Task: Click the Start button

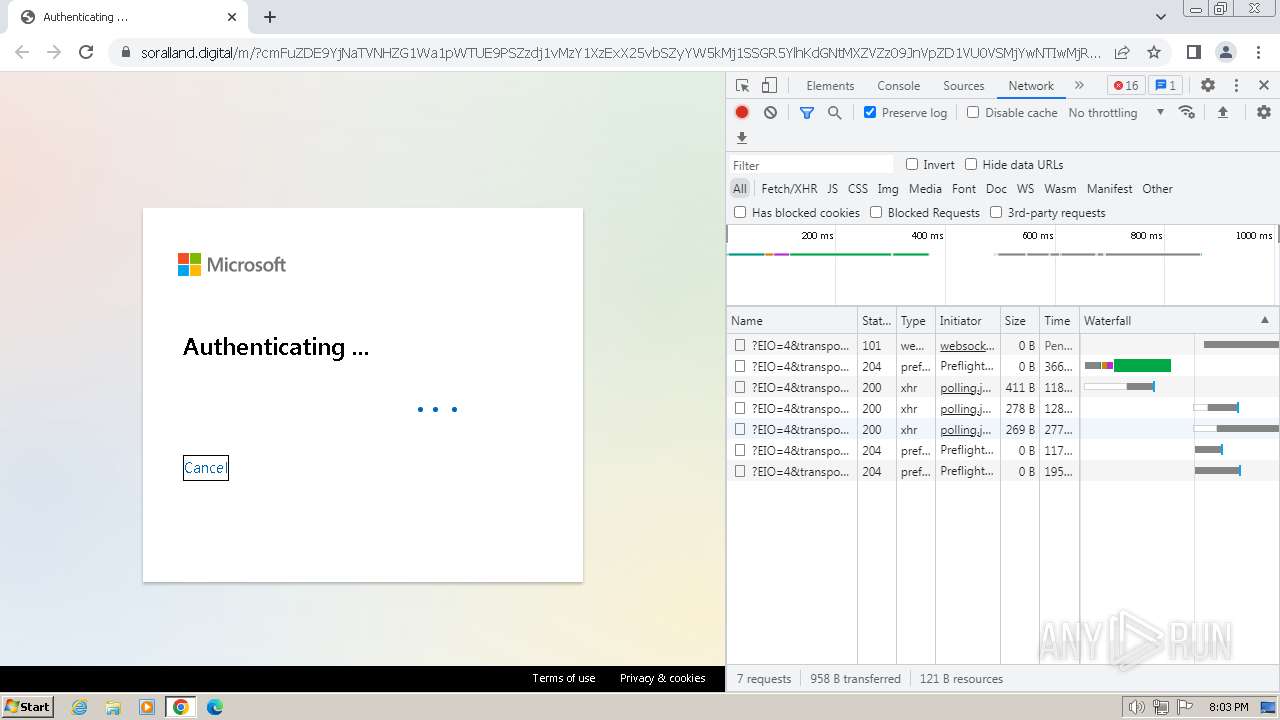Action: pyautogui.click(x=28, y=707)
